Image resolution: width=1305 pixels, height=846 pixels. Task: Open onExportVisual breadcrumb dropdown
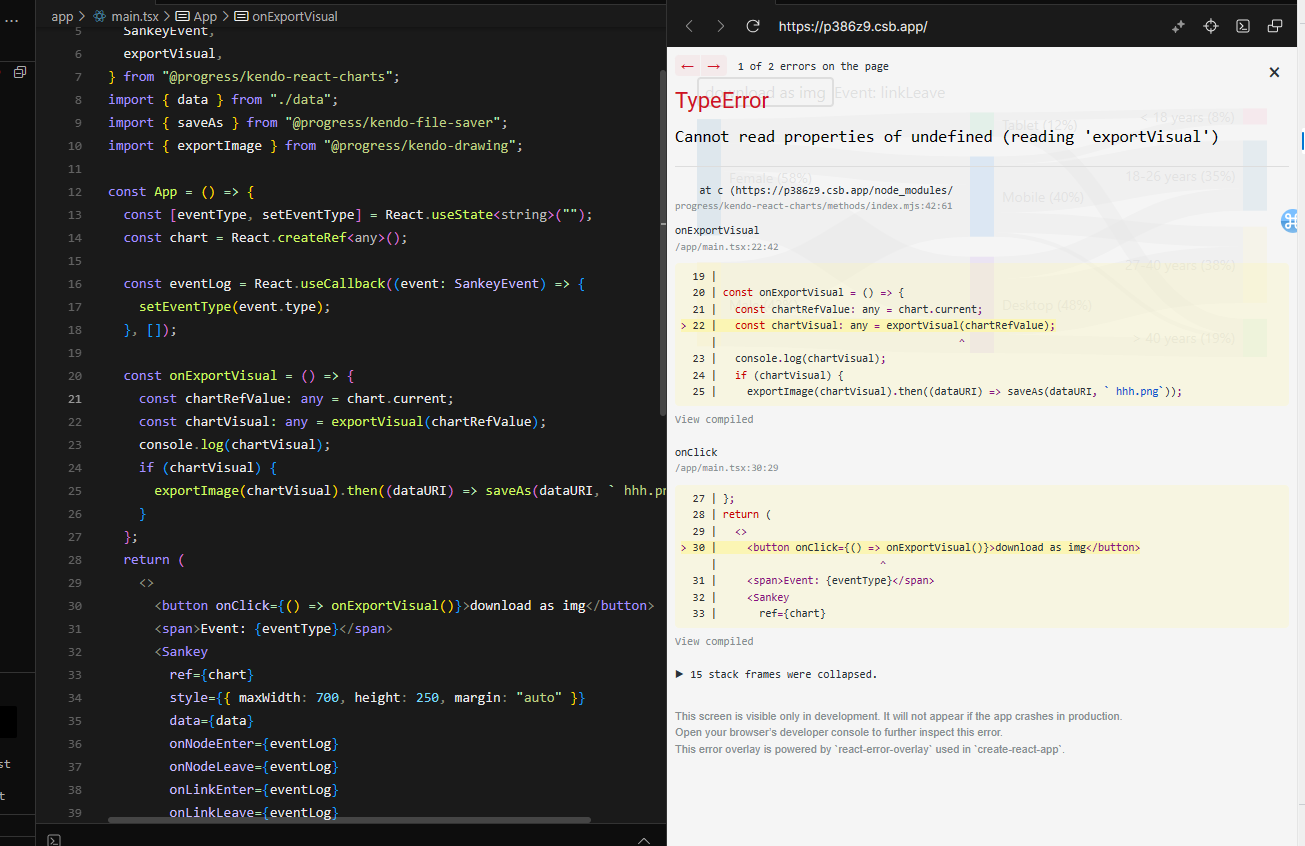pos(294,16)
